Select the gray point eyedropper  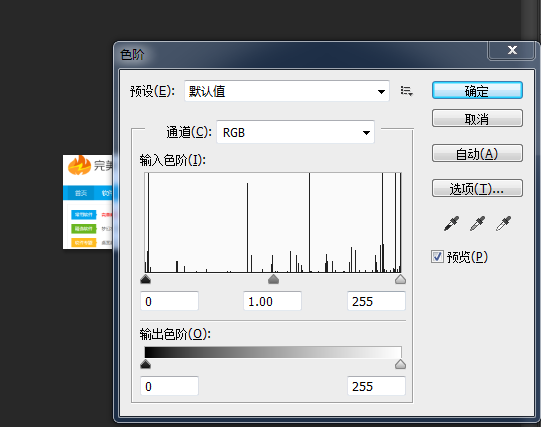pyautogui.click(x=478, y=224)
